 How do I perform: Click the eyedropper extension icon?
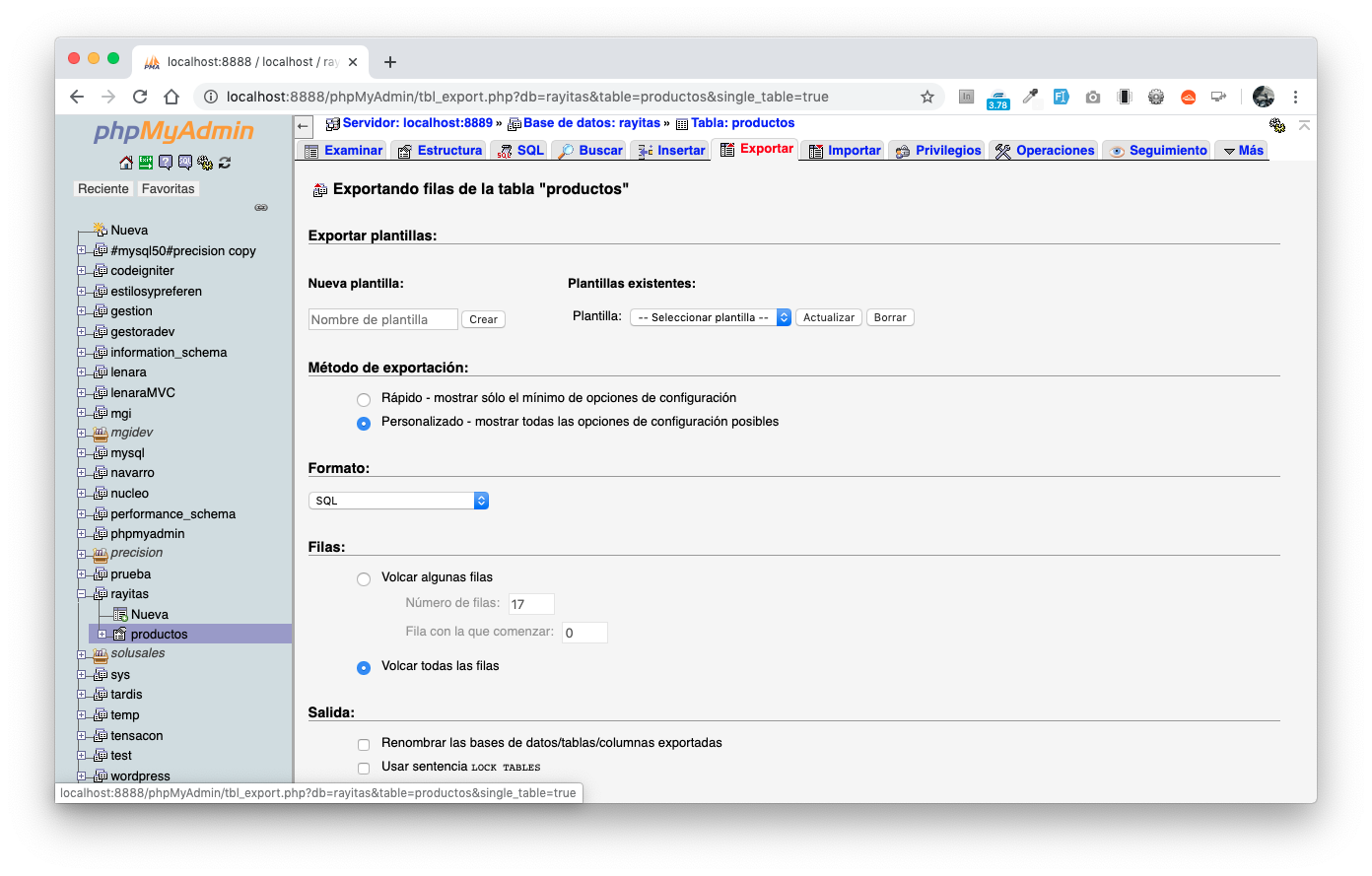(x=1030, y=97)
